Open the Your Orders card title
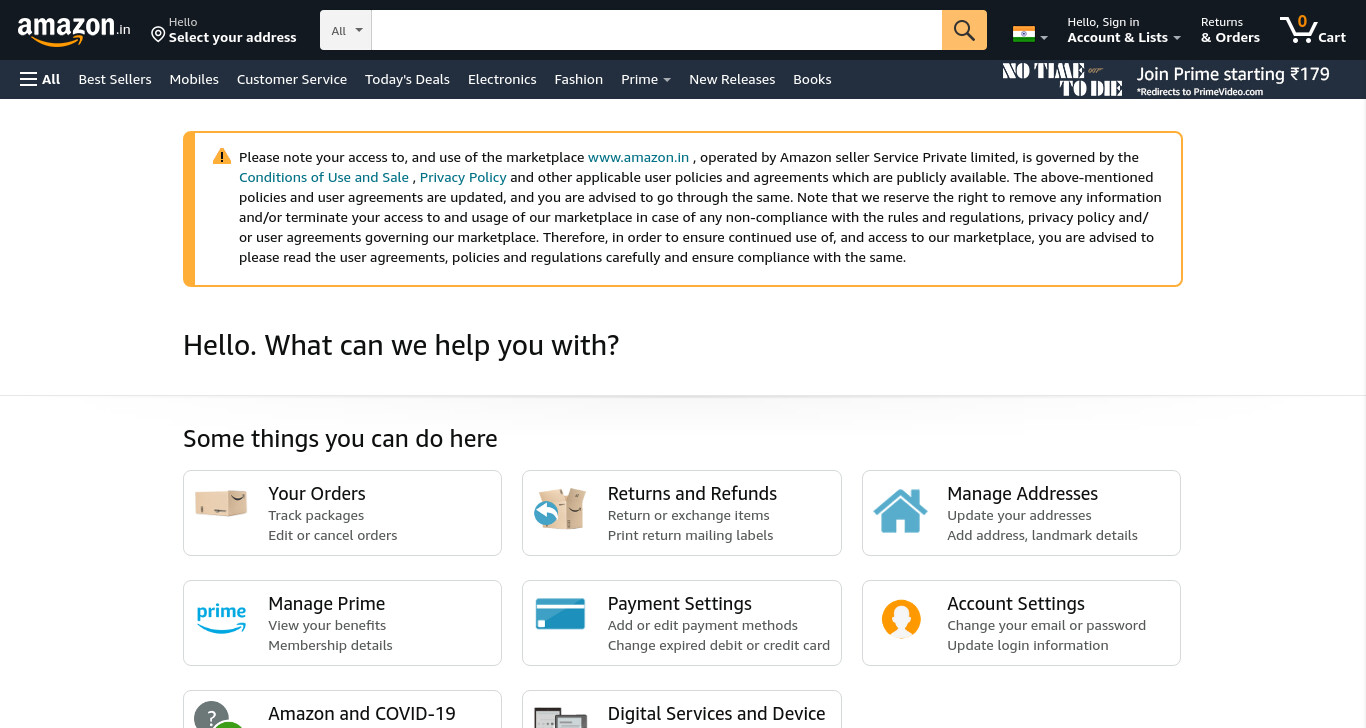The height and width of the screenshot is (728, 1366). 317,493
